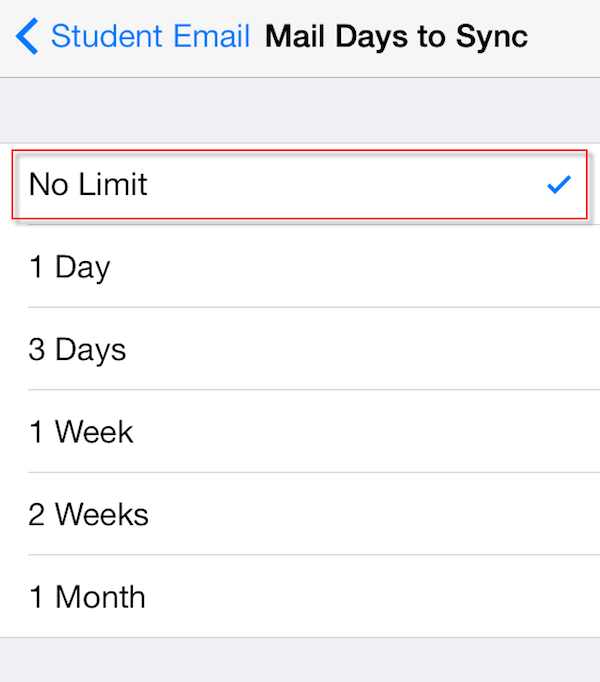
Task: Click the Mail Days to Sync title
Action: (x=396, y=37)
